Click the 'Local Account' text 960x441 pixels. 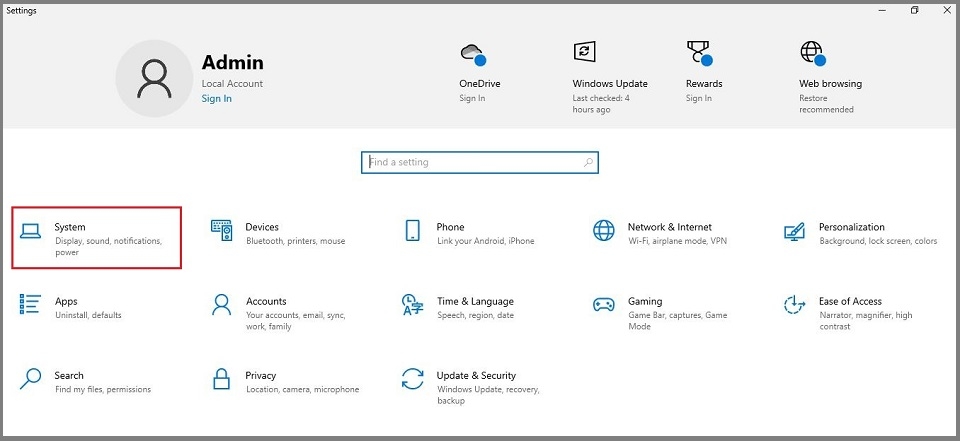click(232, 84)
